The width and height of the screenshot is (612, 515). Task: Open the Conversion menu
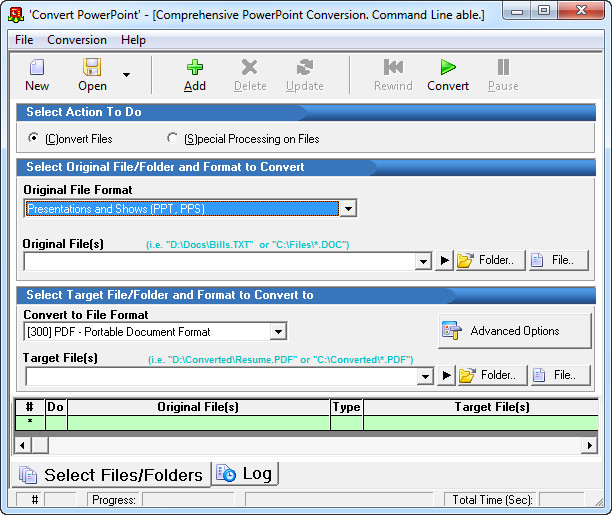(77, 40)
